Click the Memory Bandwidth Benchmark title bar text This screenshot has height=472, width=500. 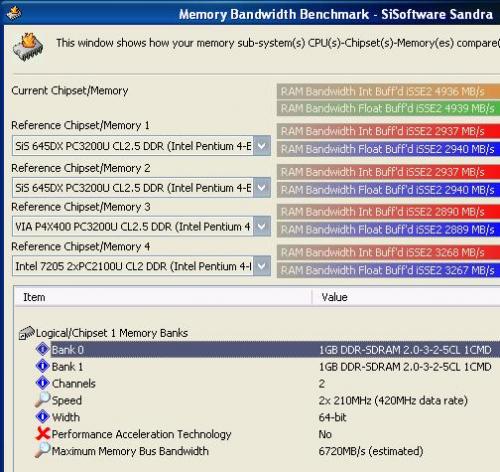336,14
